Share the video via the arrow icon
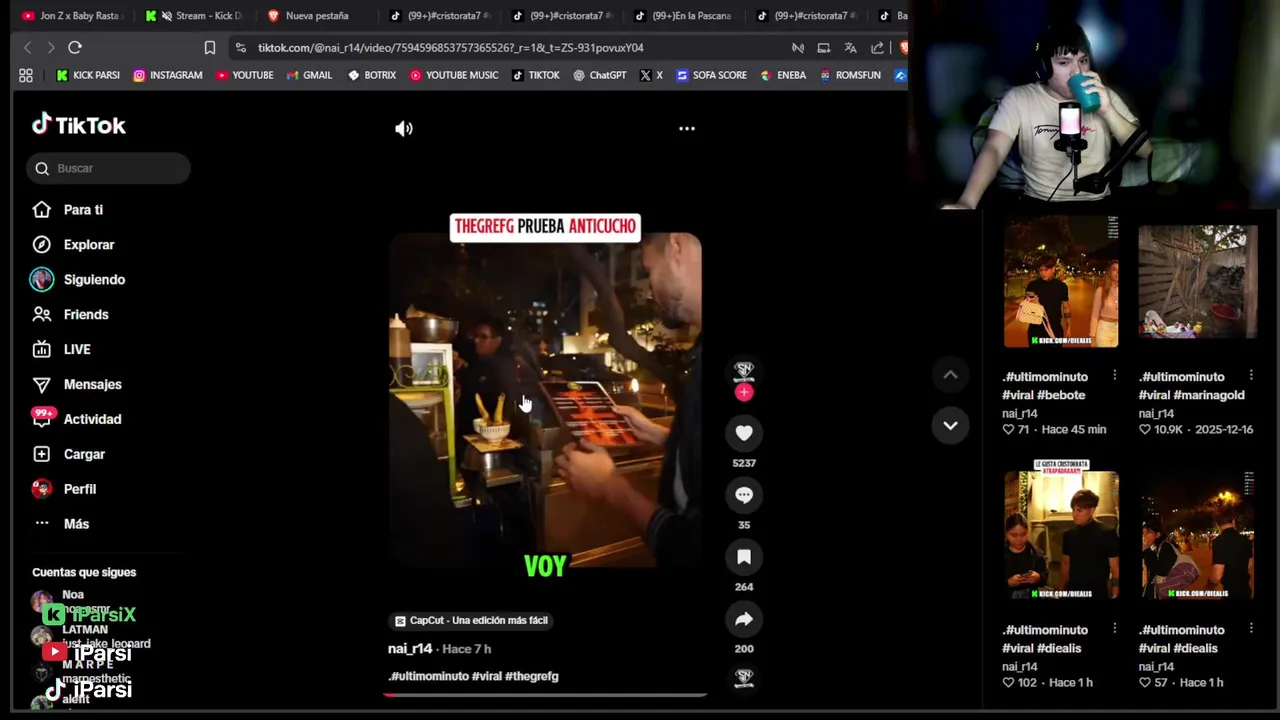1280x720 pixels. click(744, 619)
